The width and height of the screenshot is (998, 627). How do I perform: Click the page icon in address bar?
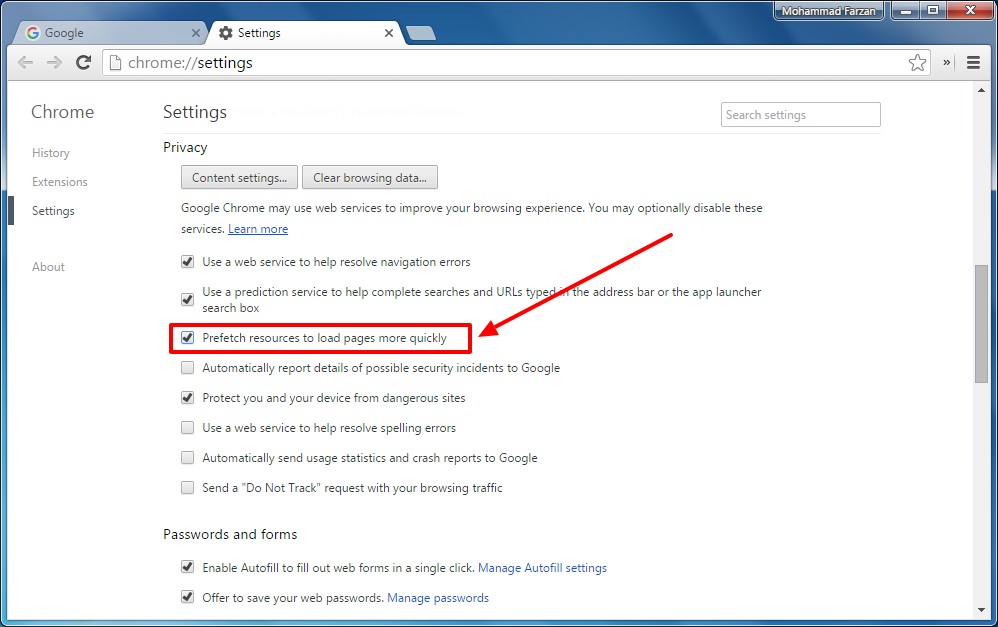click(x=115, y=62)
